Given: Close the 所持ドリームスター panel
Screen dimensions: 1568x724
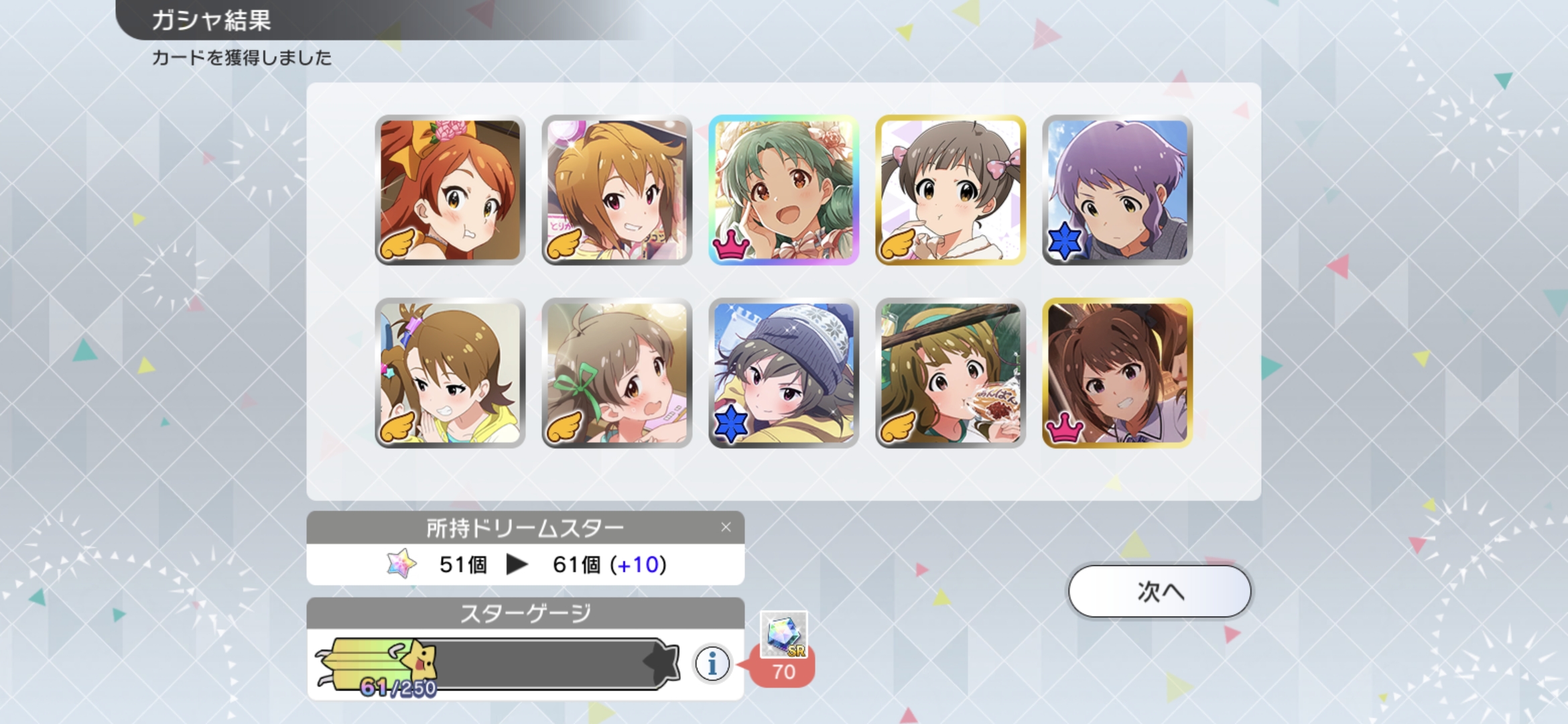Looking at the screenshot, I should (x=726, y=528).
